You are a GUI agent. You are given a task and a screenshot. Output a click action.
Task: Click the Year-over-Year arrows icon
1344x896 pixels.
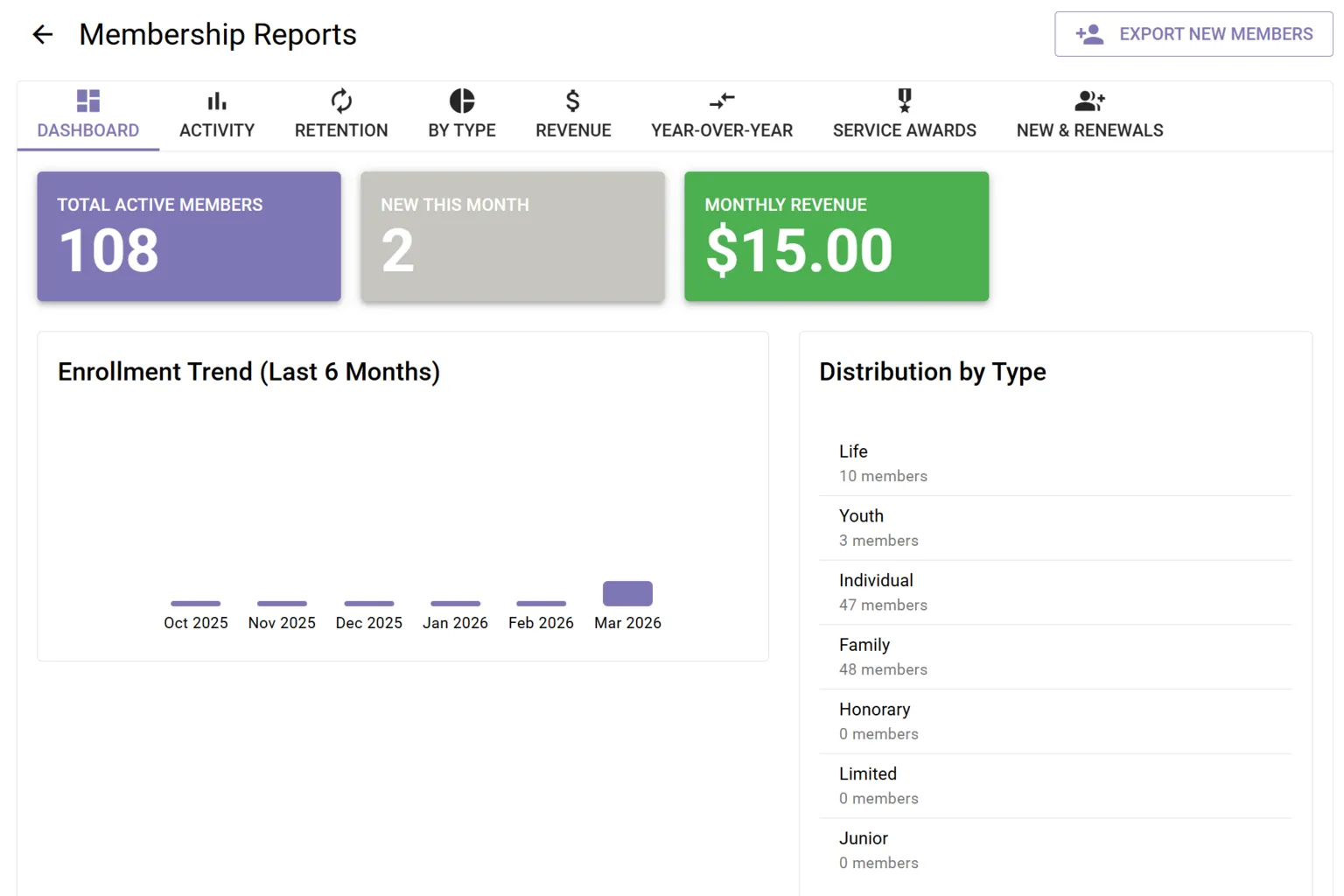tap(721, 100)
